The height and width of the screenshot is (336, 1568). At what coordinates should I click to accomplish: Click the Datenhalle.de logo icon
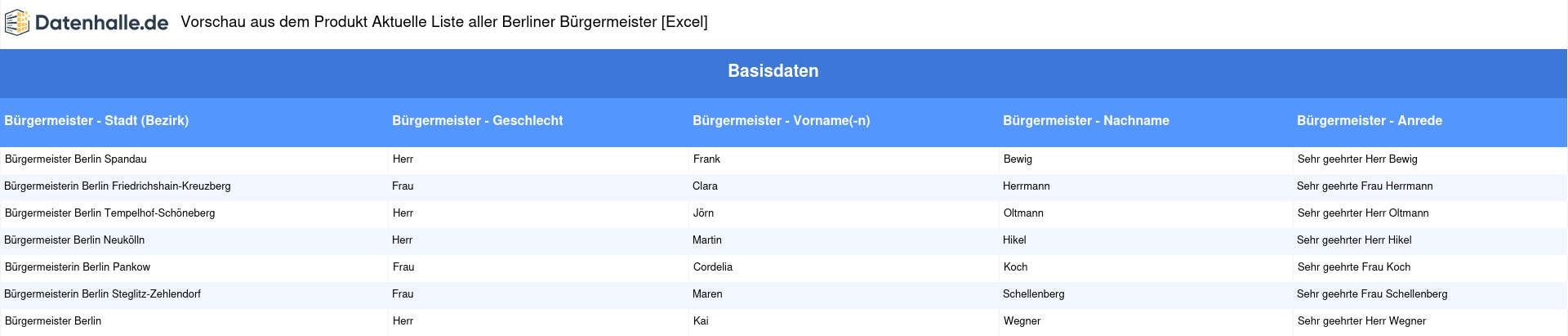pyautogui.click(x=16, y=22)
